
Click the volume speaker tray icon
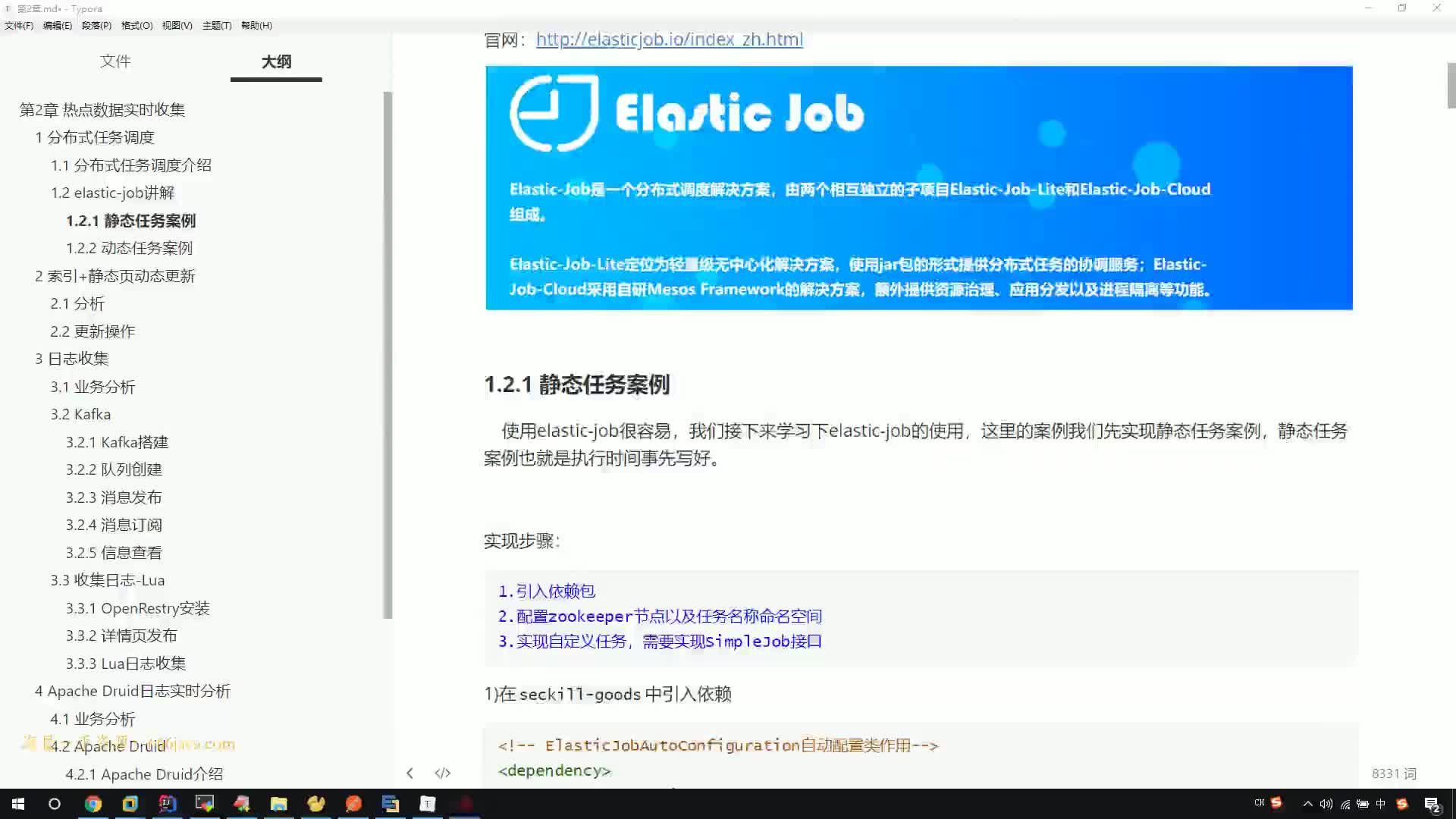1326,804
